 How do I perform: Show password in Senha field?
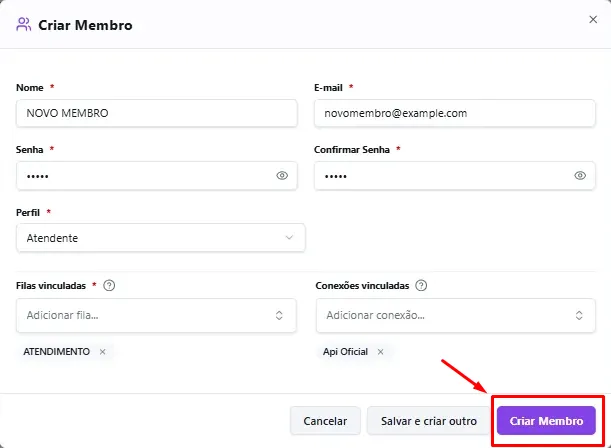[282, 176]
